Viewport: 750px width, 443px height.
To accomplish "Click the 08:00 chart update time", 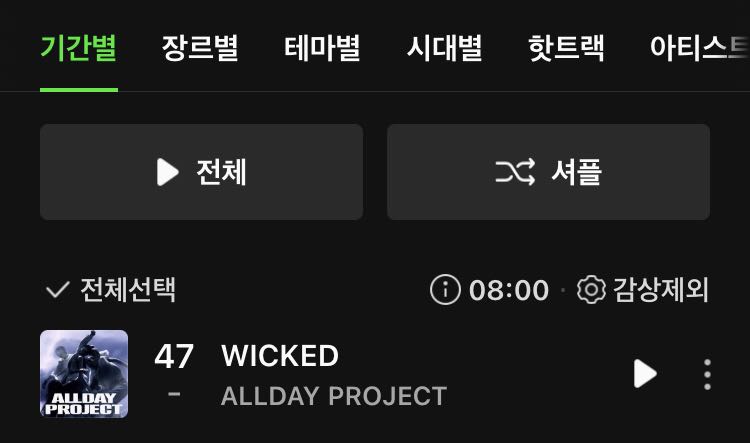I will [509, 290].
